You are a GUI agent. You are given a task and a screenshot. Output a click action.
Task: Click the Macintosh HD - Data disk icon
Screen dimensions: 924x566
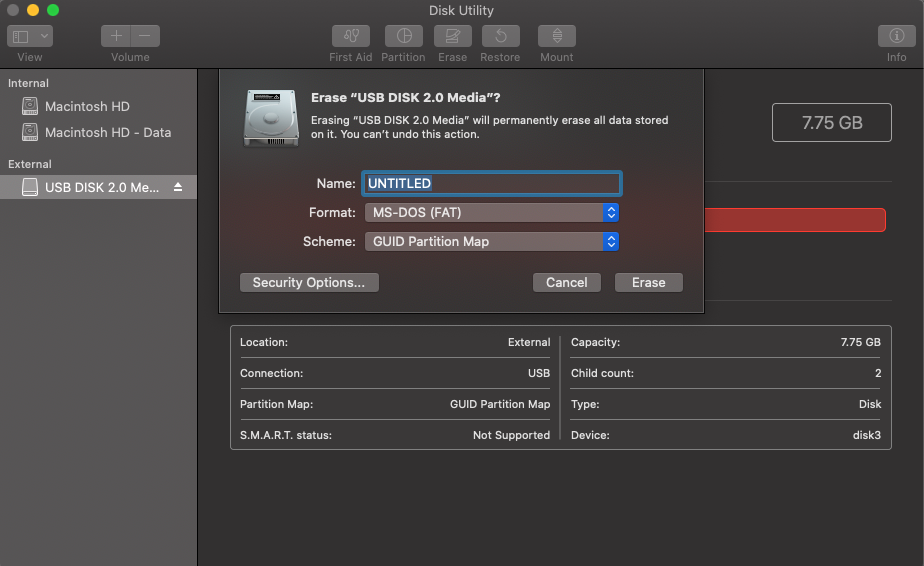click(x=29, y=132)
